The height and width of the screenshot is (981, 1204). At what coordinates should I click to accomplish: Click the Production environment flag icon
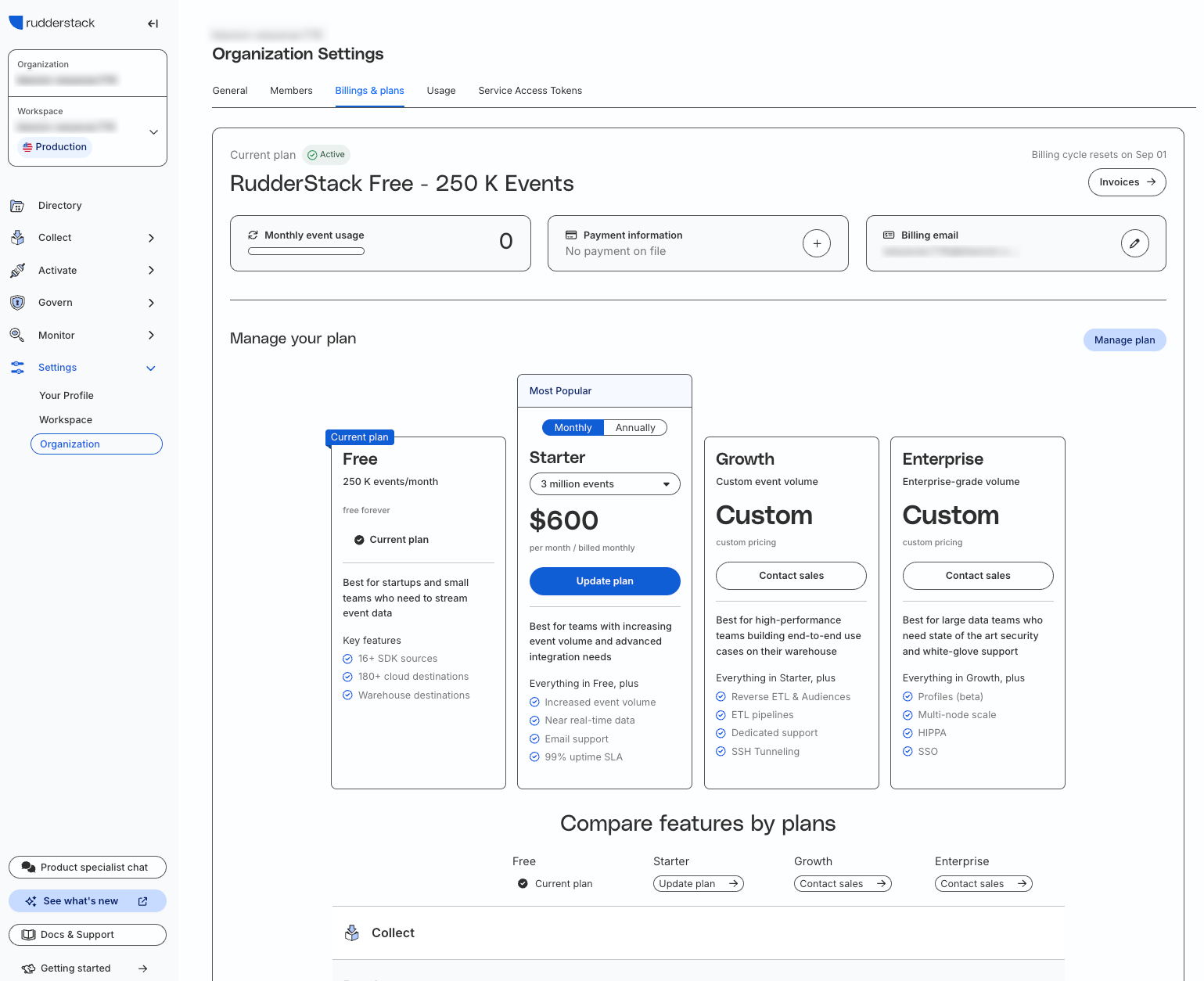click(27, 147)
